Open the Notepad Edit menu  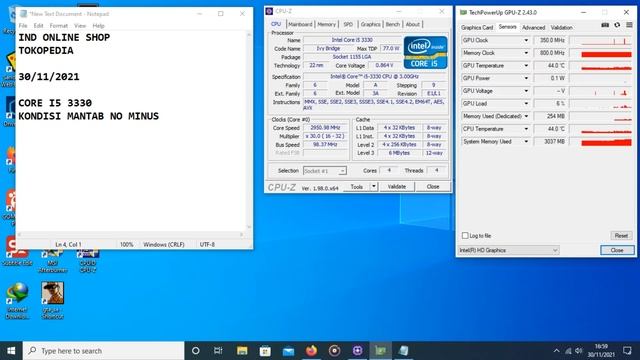38,26
